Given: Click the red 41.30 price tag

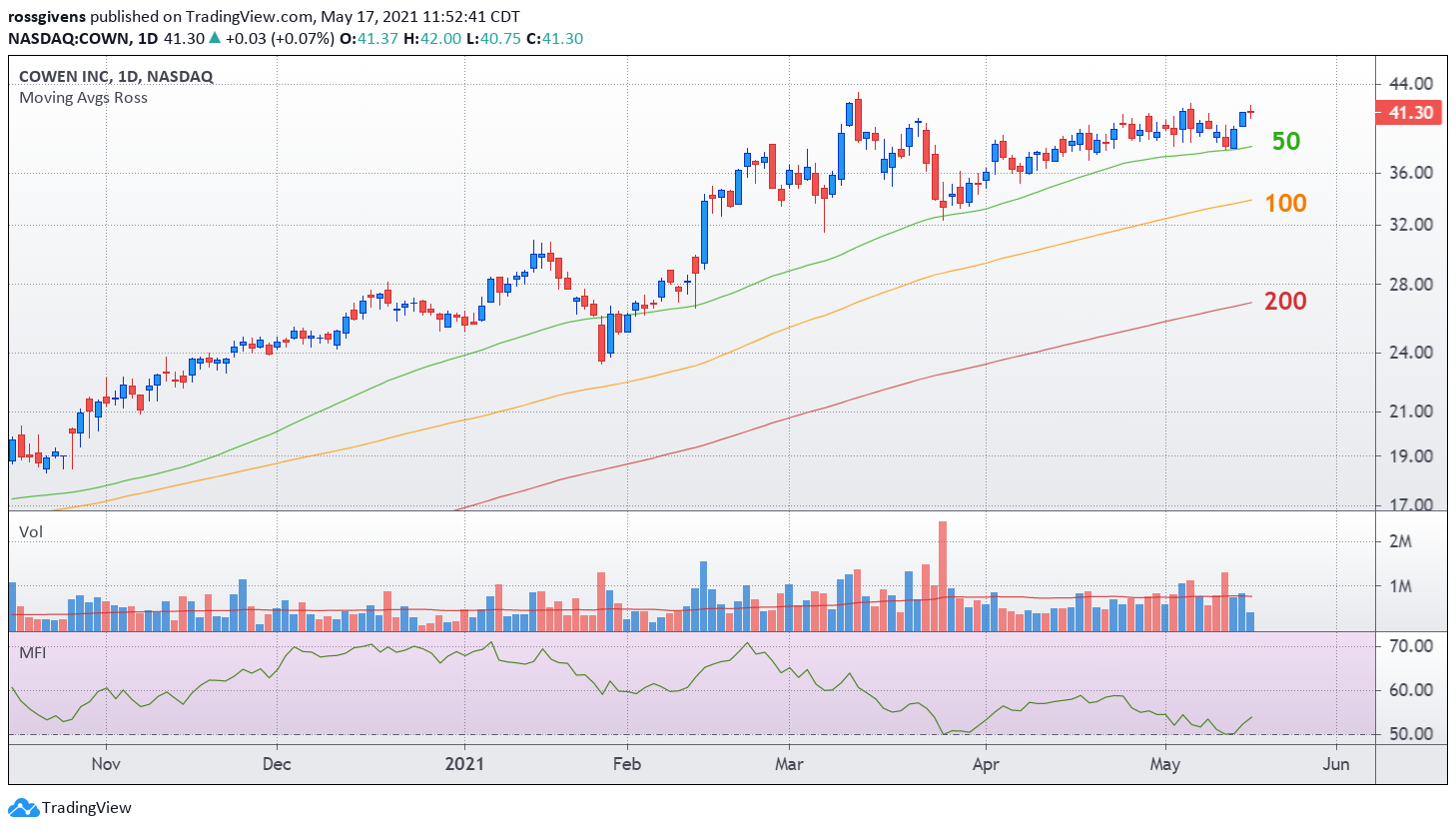Looking at the screenshot, I should click(1411, 113).
